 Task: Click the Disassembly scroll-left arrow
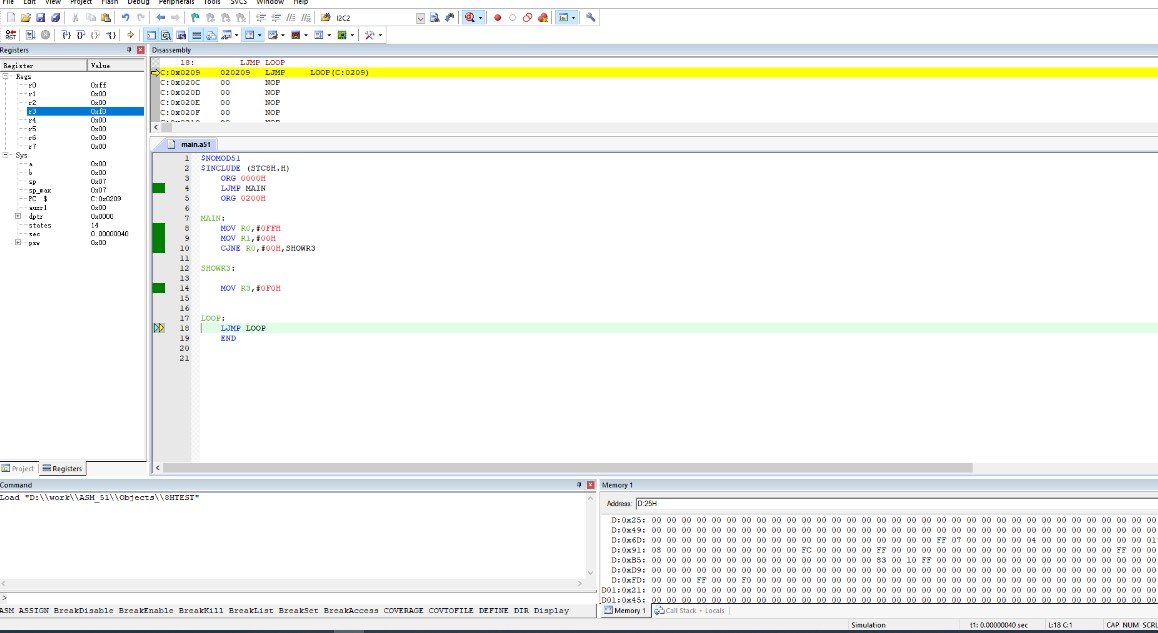156,127
